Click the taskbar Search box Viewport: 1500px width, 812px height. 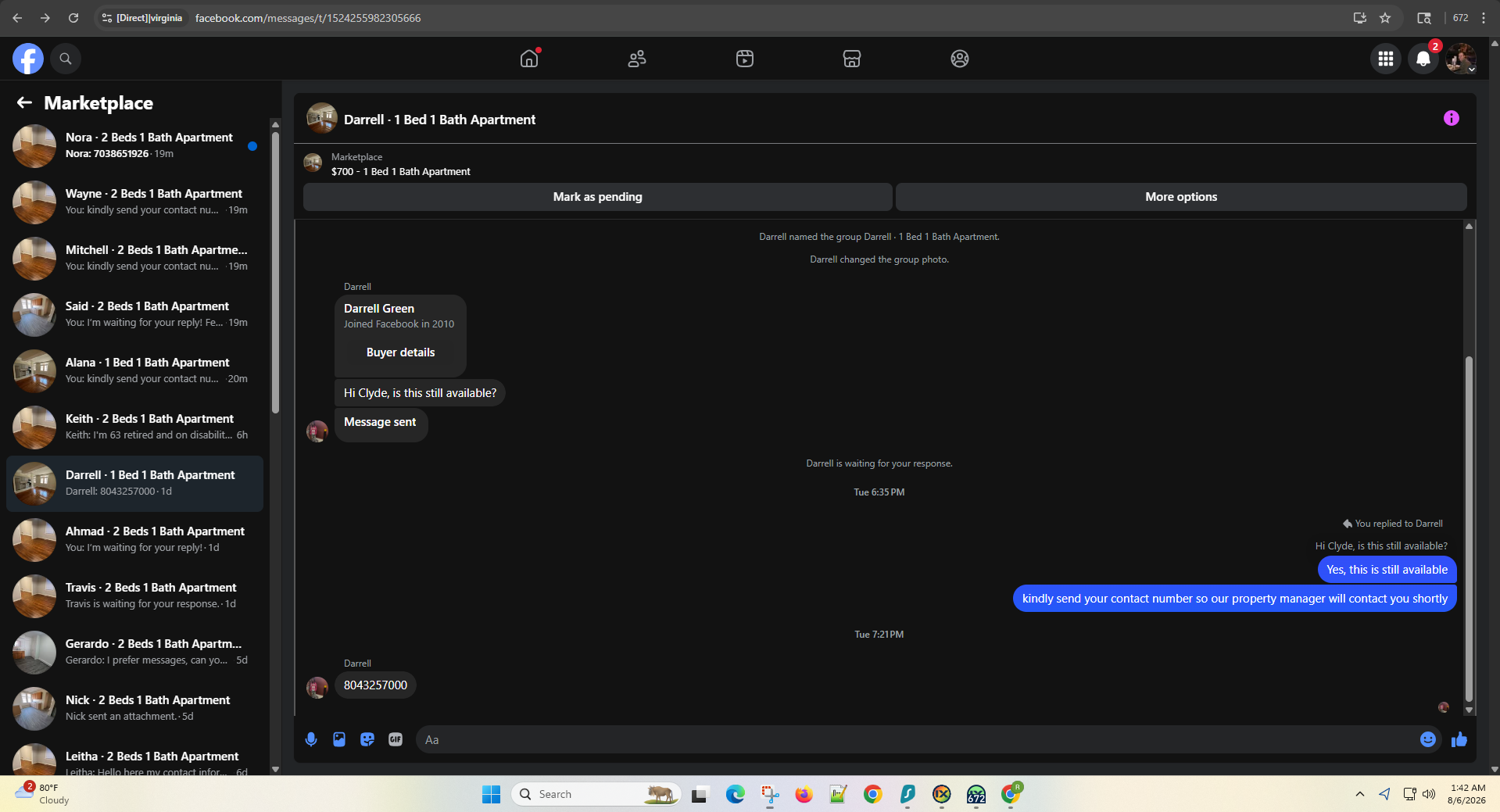(596, 794)
